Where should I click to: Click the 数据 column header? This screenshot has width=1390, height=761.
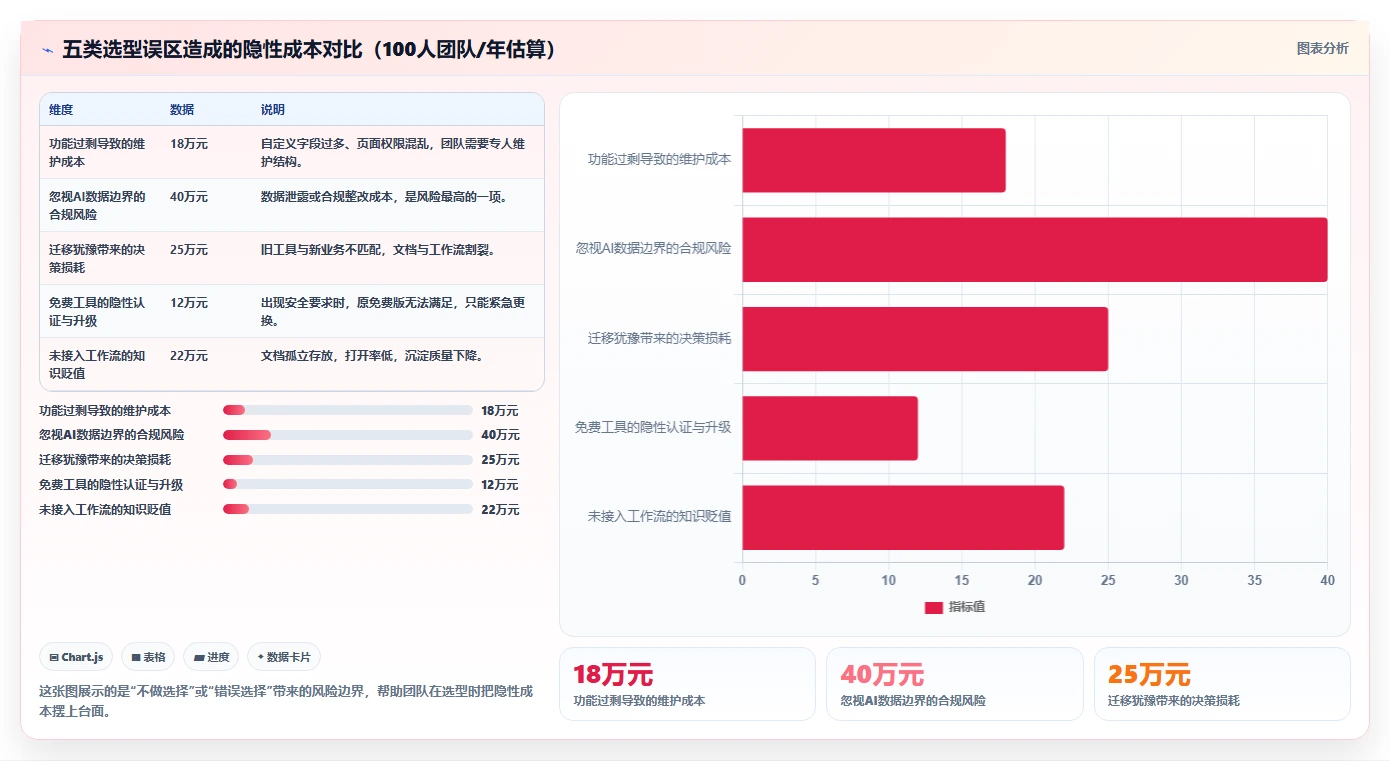coord(182,110)
